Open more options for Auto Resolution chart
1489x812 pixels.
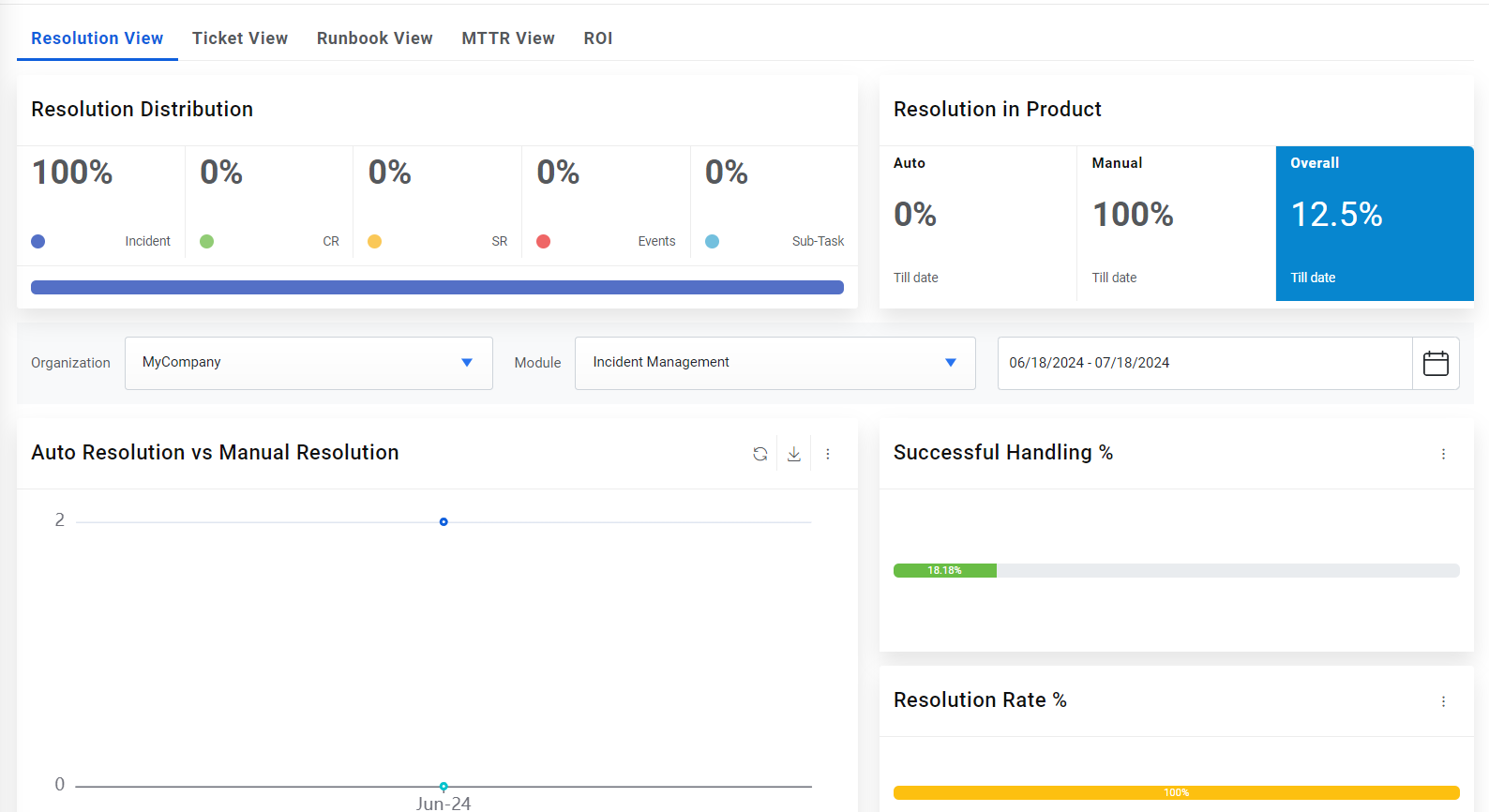pos(828,454)
